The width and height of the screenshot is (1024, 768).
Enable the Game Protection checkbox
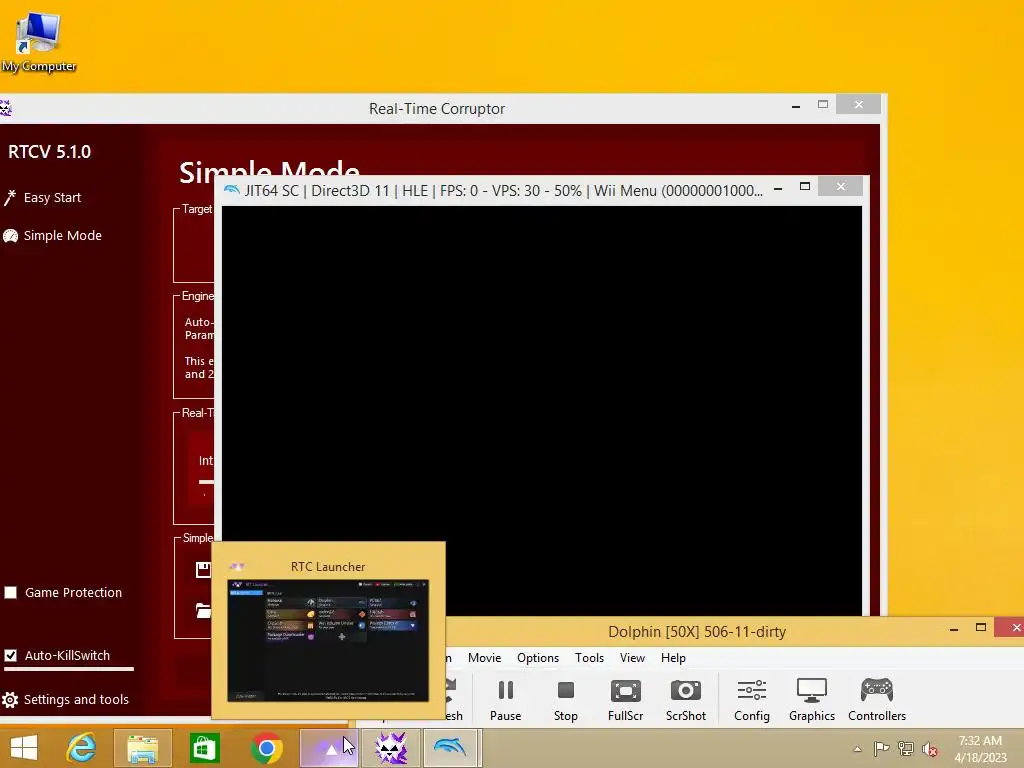click(11, 592)
